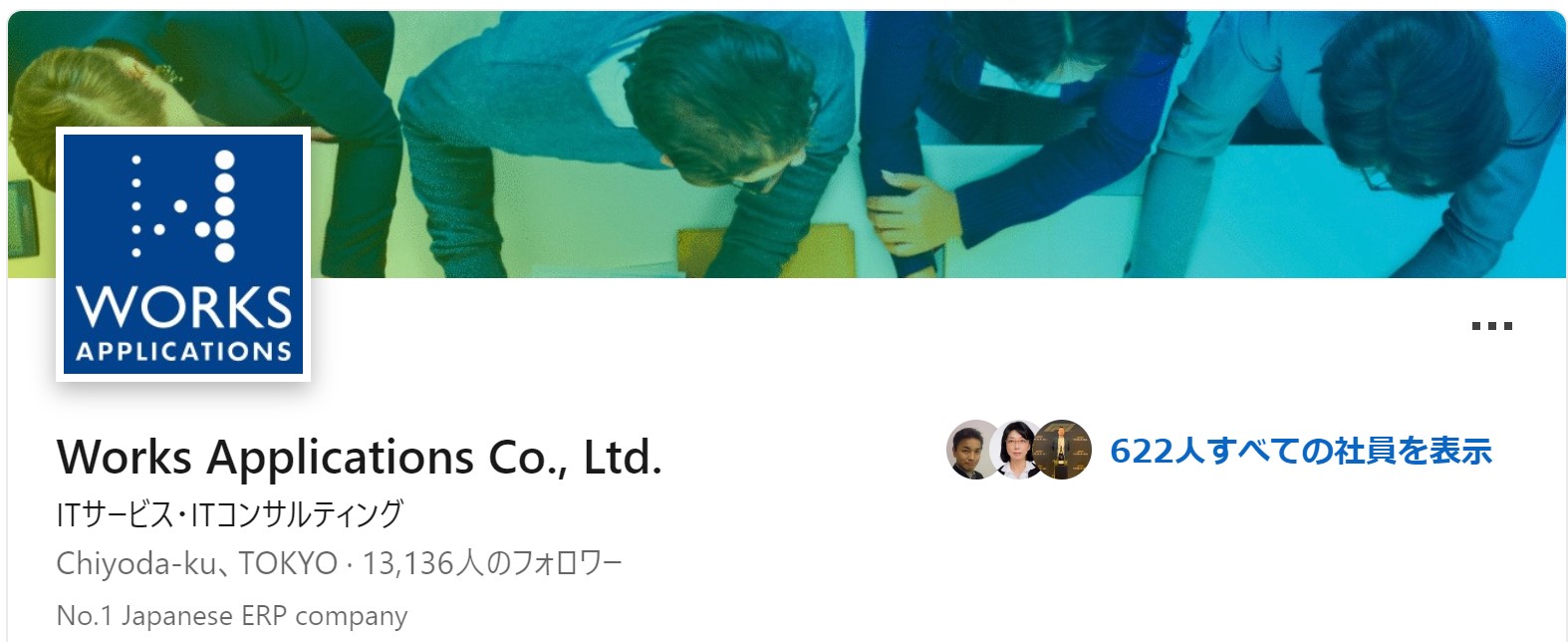Click the WORKS wordmark inside the logo

coord(184,307)
